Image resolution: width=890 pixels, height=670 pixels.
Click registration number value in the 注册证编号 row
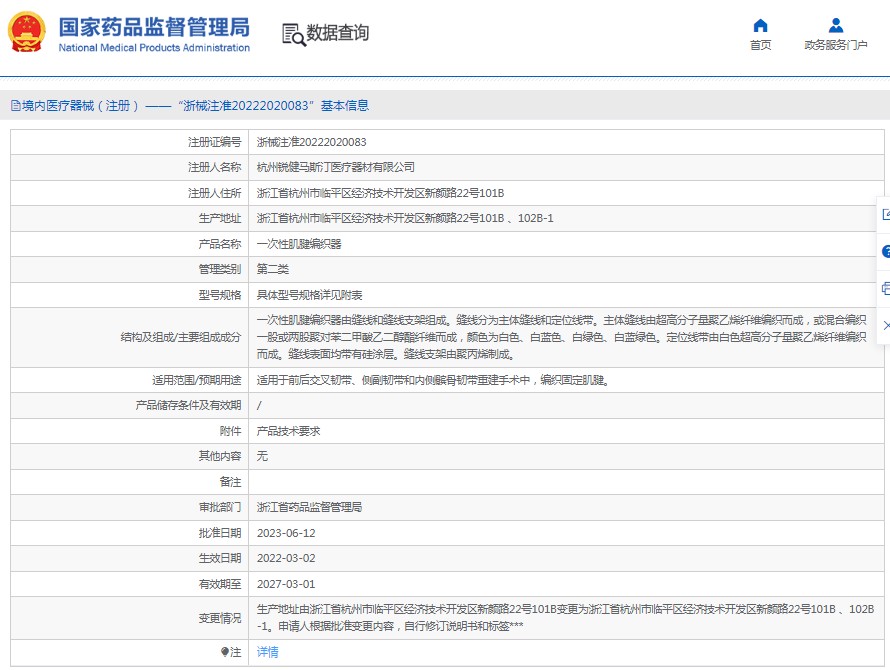pos(312,142)
